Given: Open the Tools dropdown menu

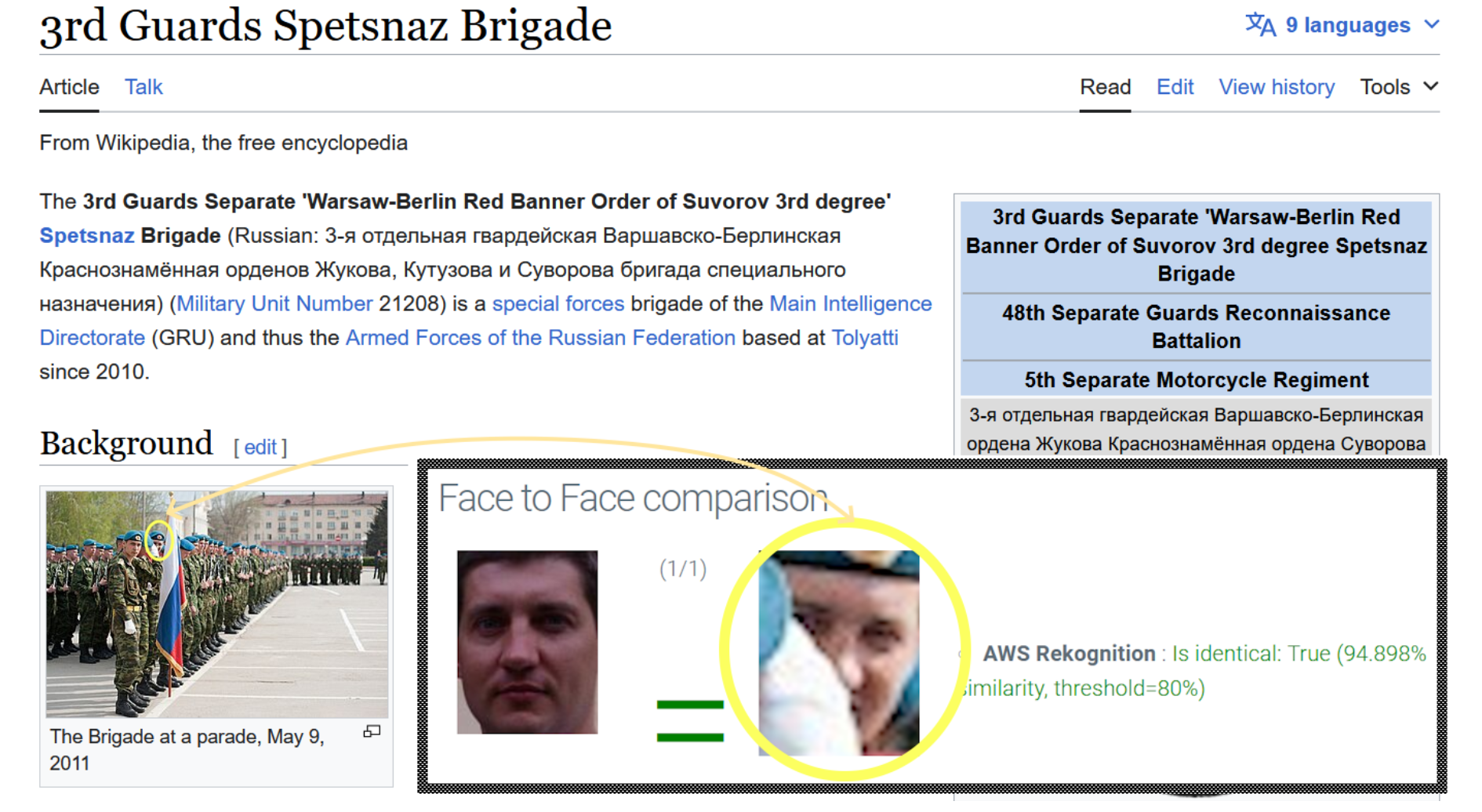Looking at the screenshot, I should pos(1398,87).
